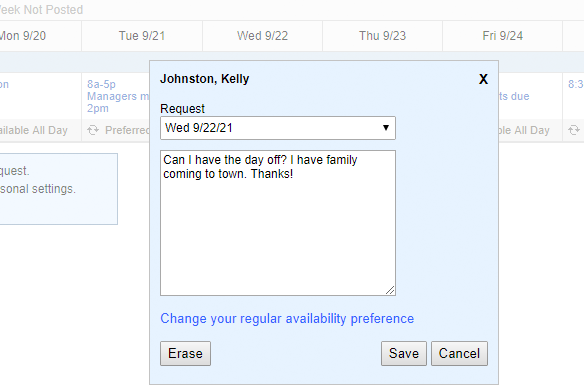Select the Thu 9/23 column header
Image resolution: width=584 pixels, height=389 pixels.
383,36
